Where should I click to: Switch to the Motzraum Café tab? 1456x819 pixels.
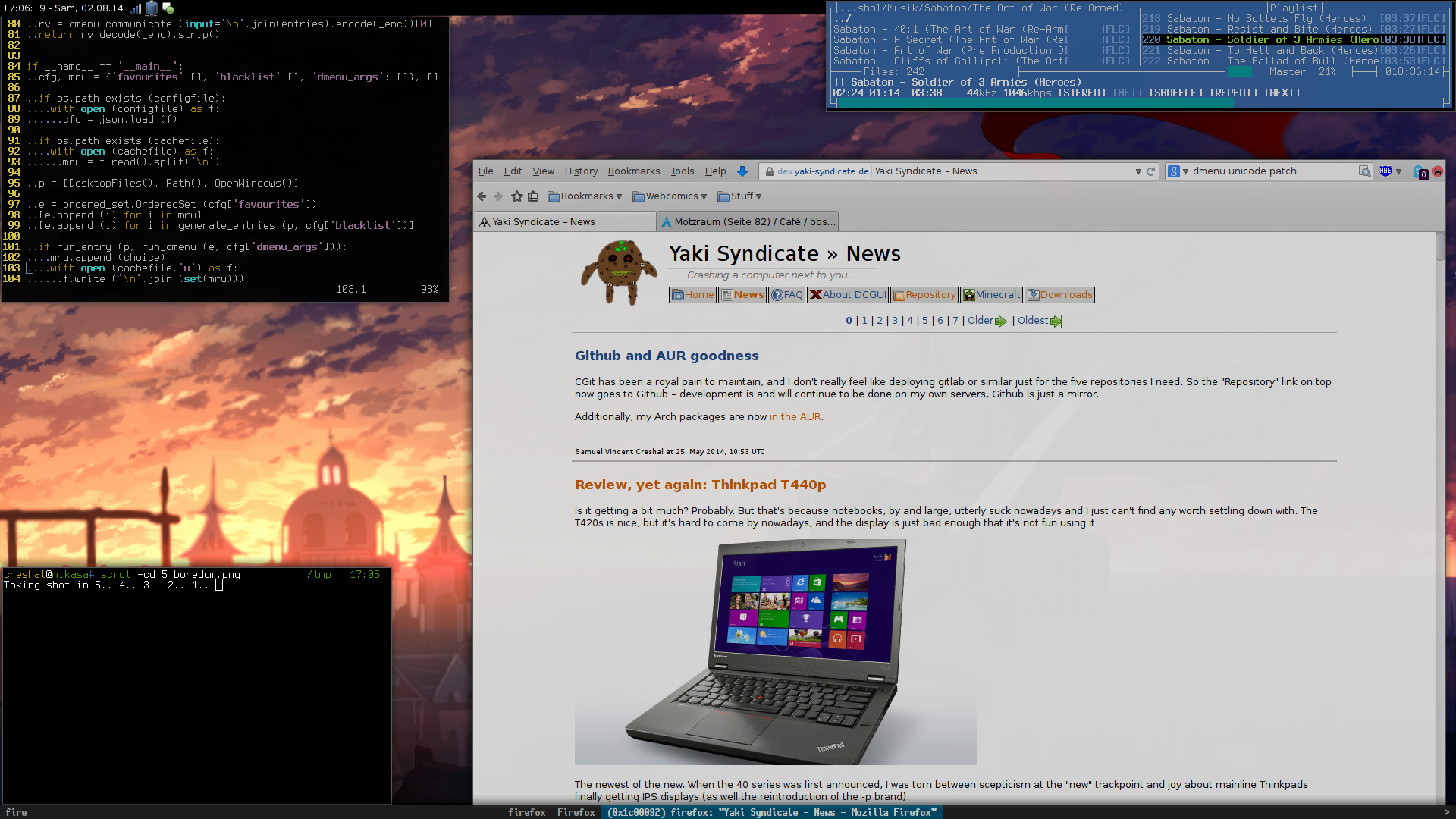pos(748,221)
